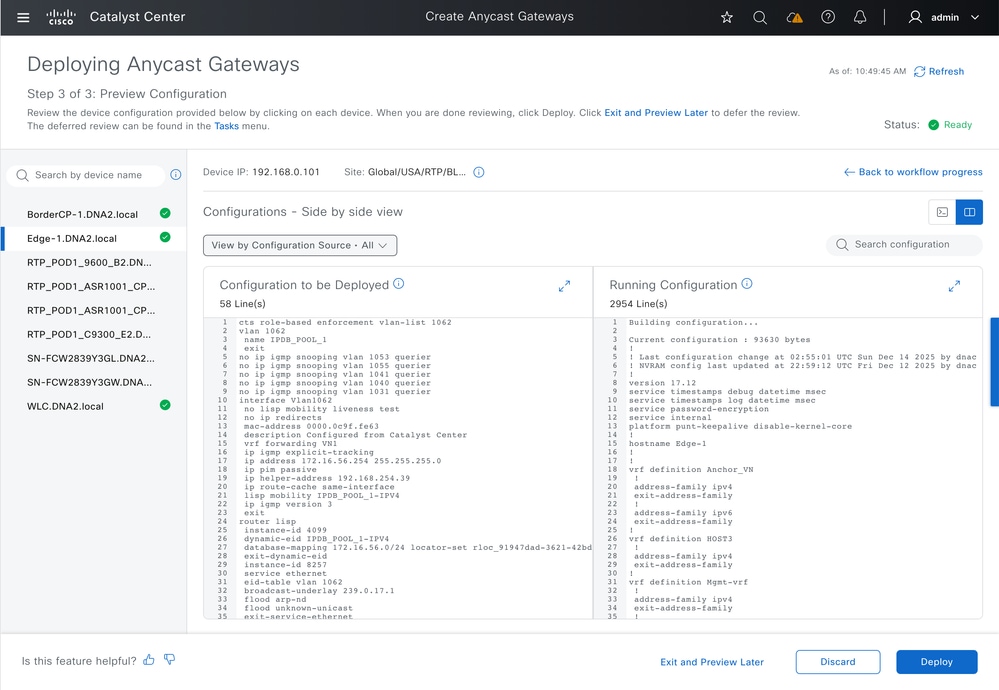
Task: Open global search magnifier icon
Action: (x=759, y=17)
